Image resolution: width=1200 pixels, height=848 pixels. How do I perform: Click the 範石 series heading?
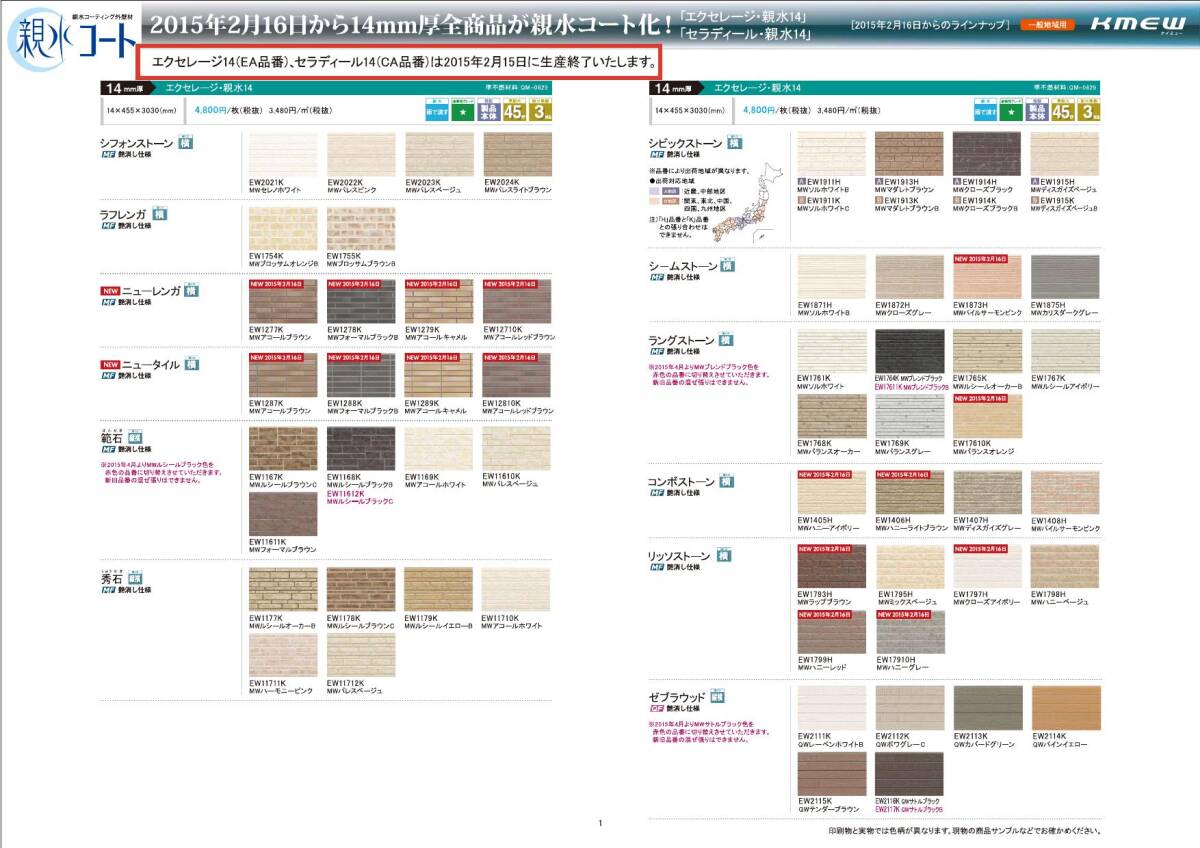pos(112,438)
